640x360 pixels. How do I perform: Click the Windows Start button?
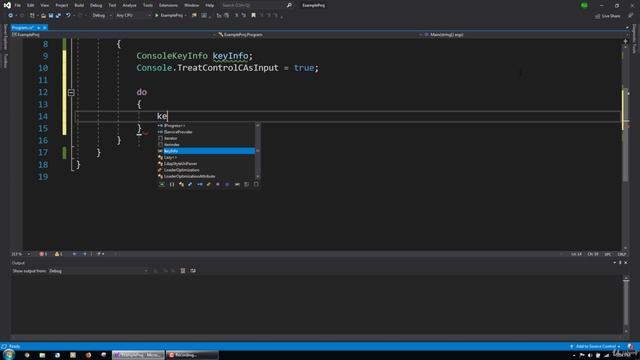9,355
